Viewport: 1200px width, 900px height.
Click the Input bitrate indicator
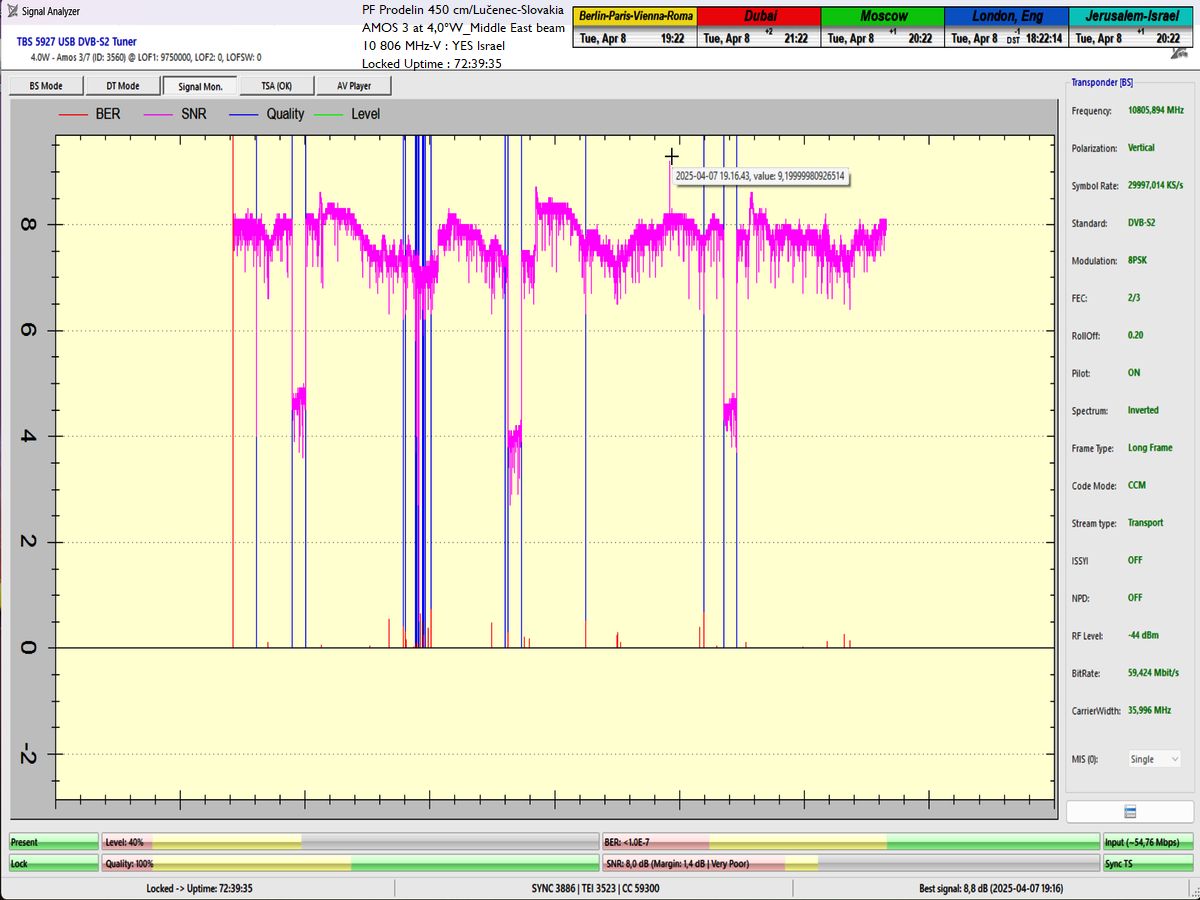point(1147,843)
